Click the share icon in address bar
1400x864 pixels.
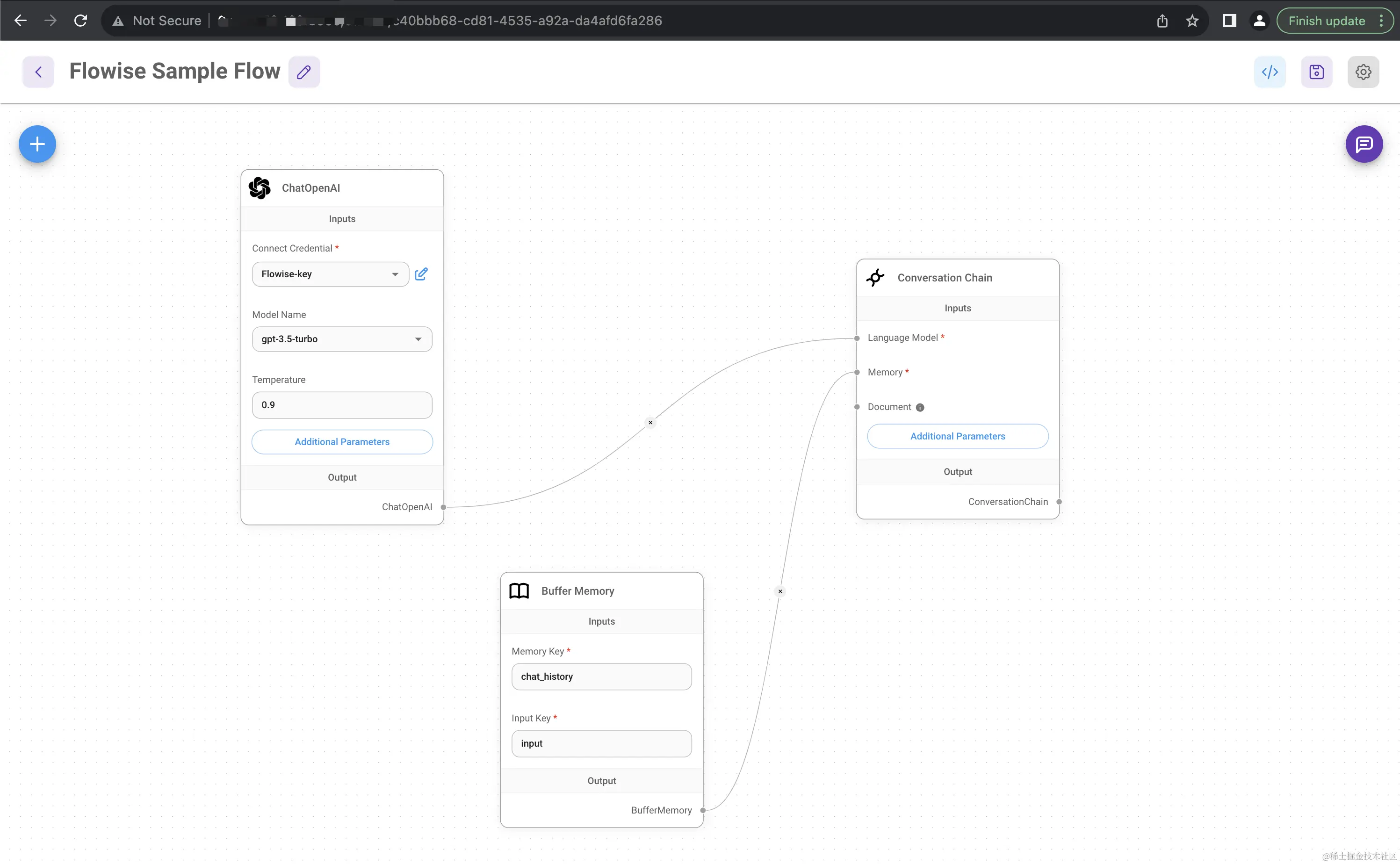coord(1162,21)
